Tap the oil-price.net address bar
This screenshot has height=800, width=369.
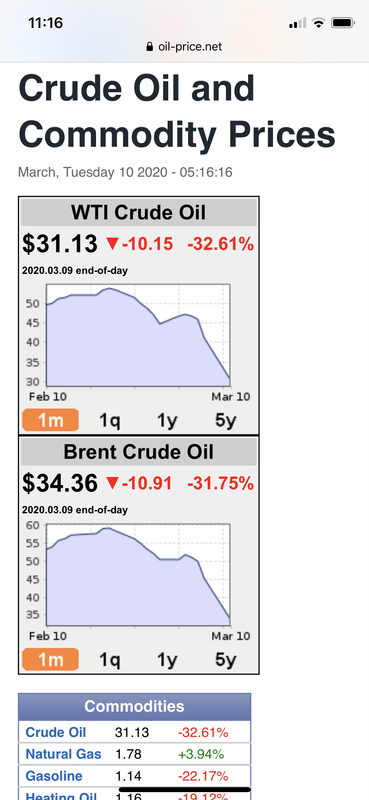click(x=184, y=47)
